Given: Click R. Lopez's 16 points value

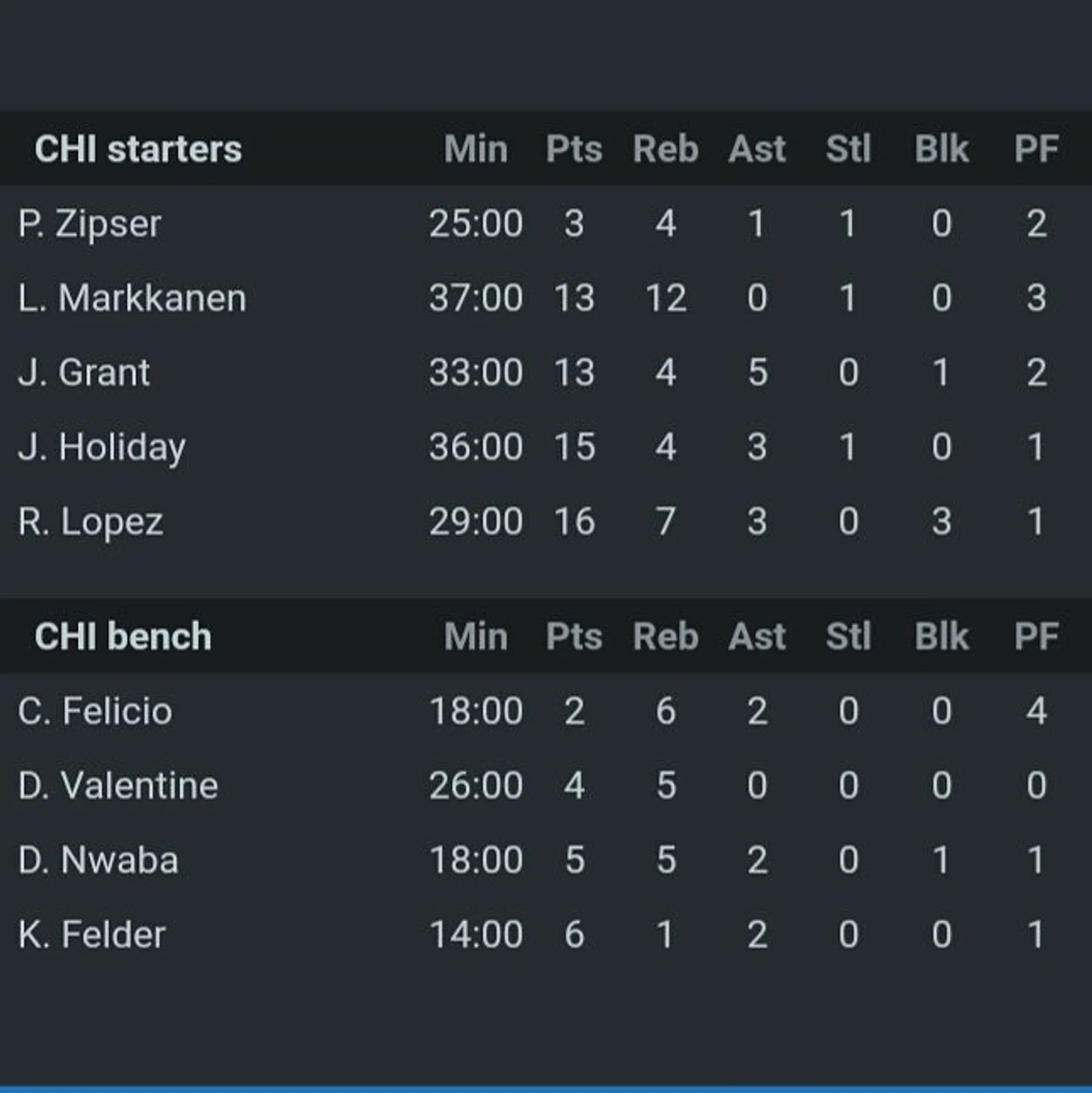Looking at the screenshot, I should [x=574, y=521].
